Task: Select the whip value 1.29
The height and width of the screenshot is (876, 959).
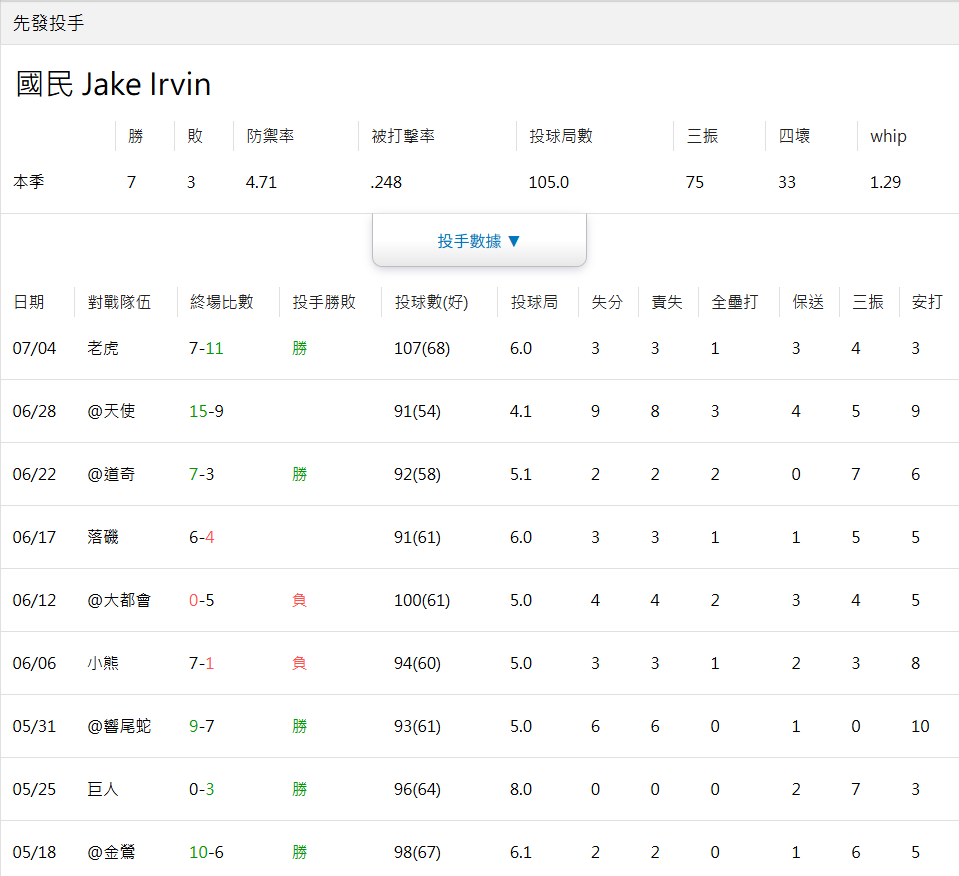Action: (885, 182)
